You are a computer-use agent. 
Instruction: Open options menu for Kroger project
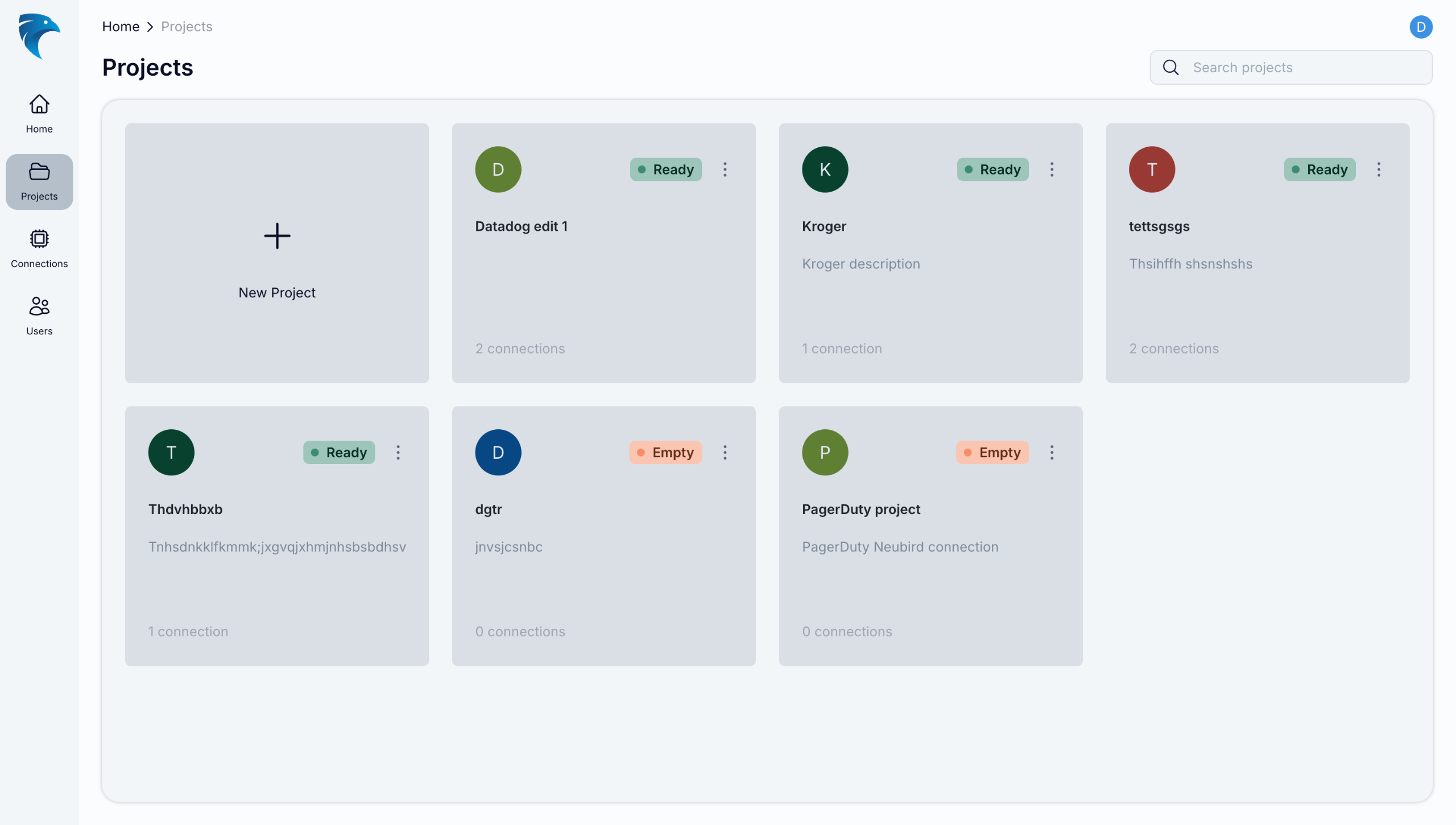tap(1052, 169)
